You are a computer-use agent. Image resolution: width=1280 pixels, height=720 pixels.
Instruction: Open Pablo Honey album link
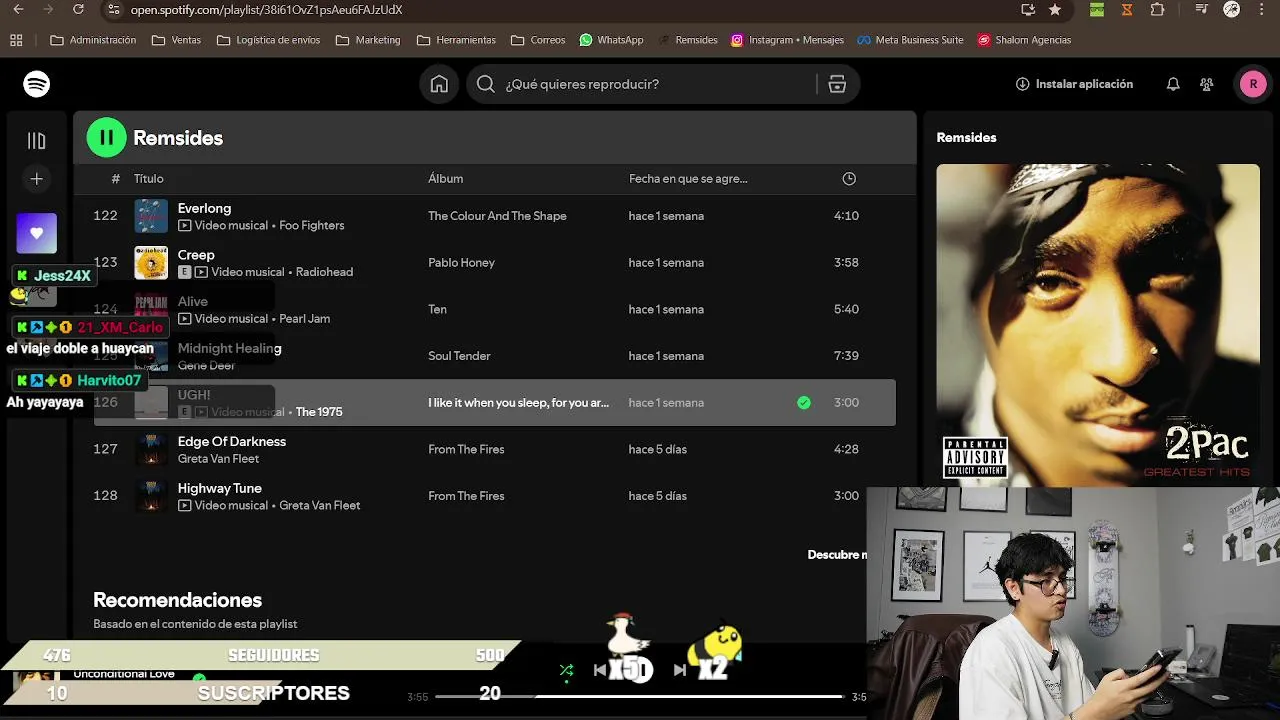point(461,263)
